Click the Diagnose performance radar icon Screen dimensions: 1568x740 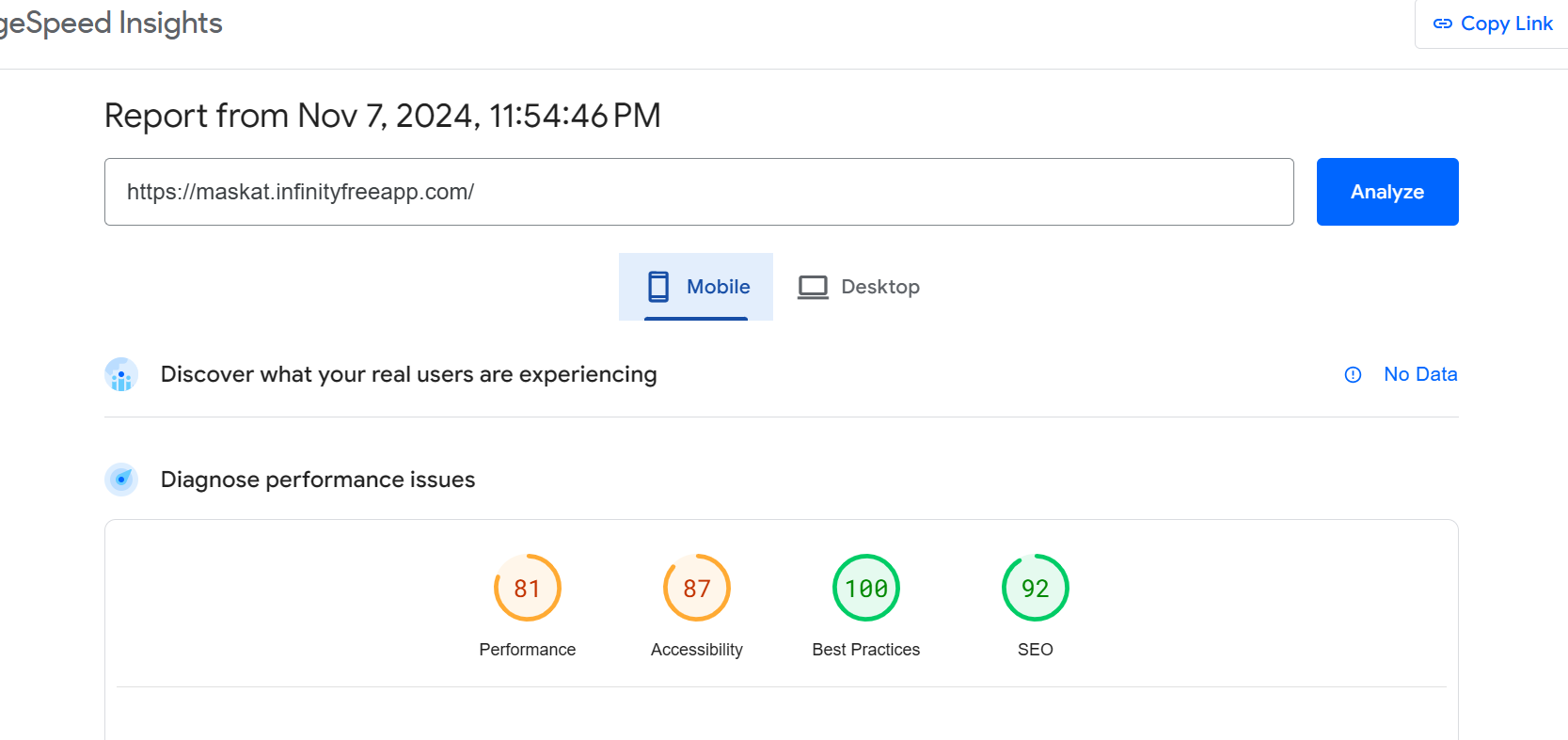(x=121, y=480)
